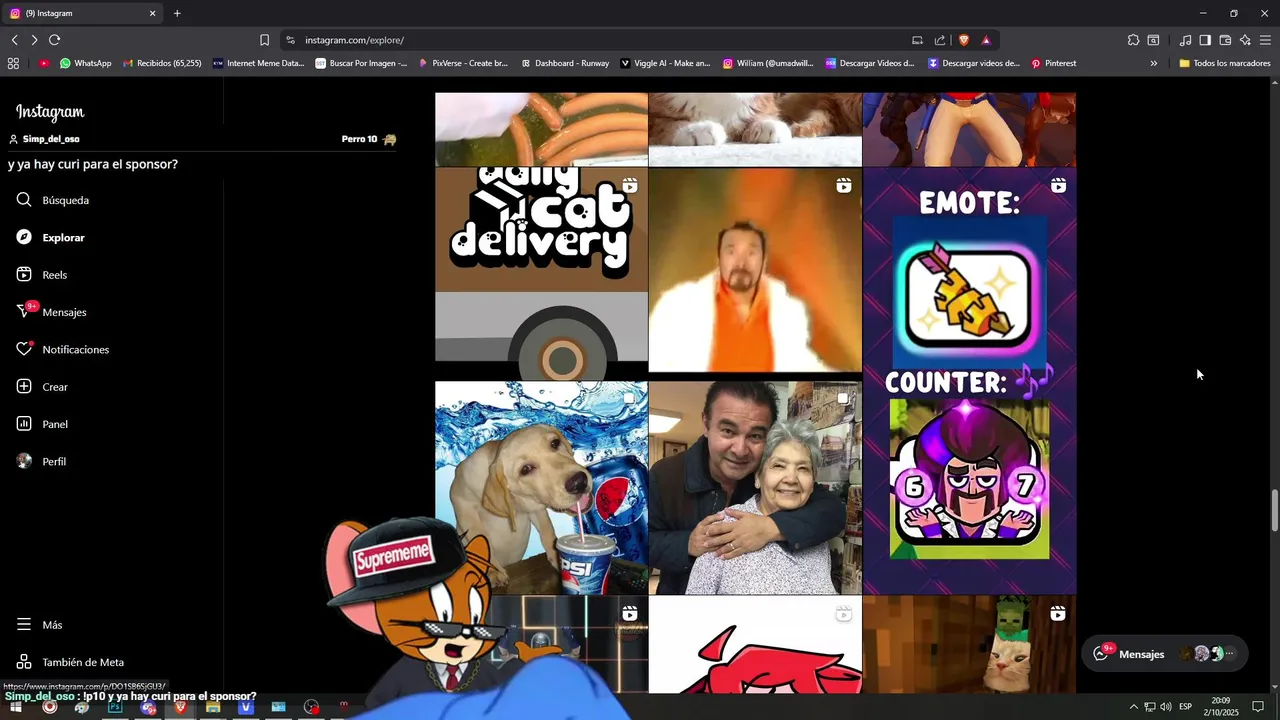Image resolution: width=1280 pixels, height=720 pixels.
Task: Open the Reels section
Action: (x=42, y=275)
